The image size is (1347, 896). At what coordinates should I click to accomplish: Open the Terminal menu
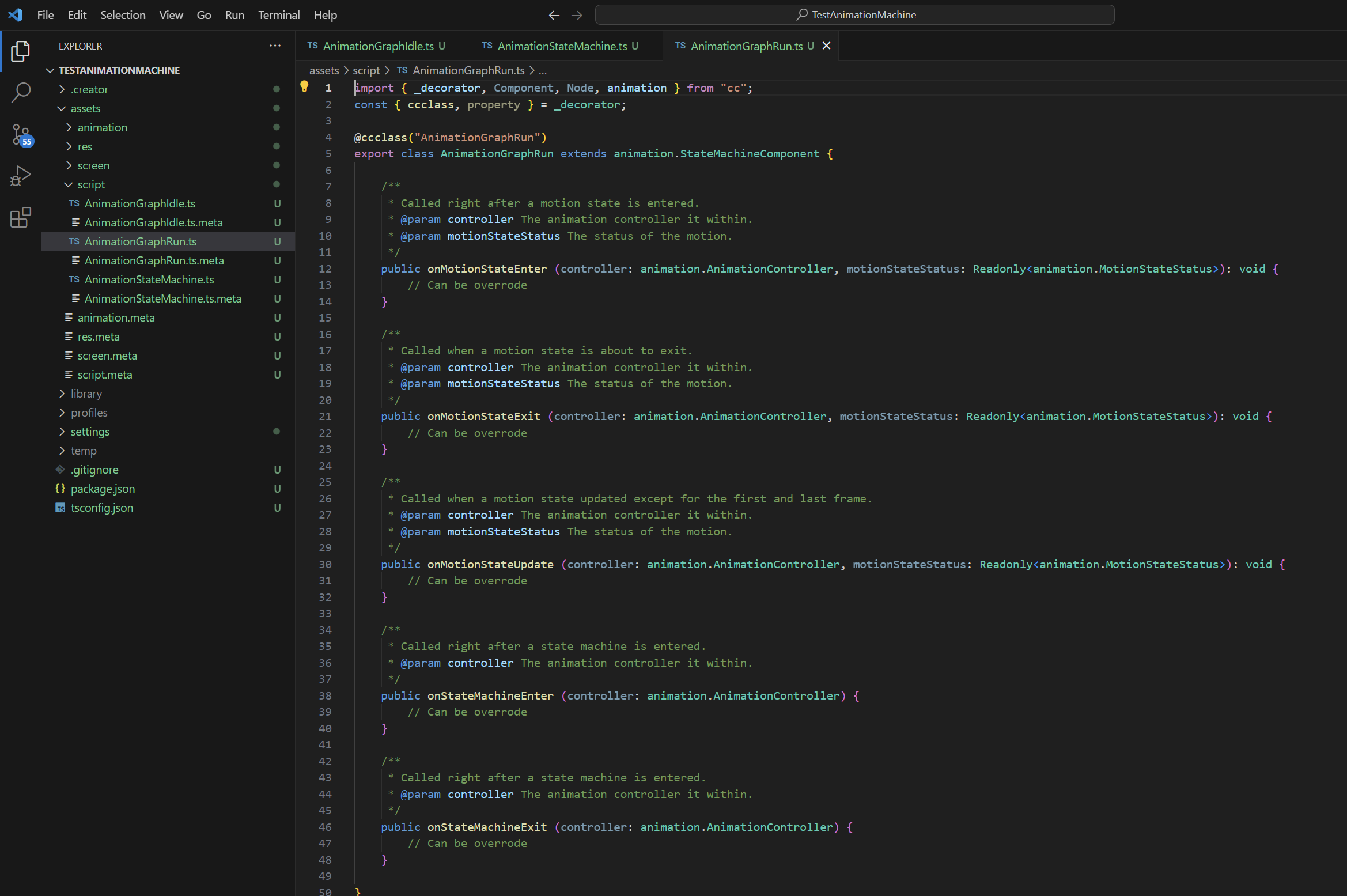(279, 15)
